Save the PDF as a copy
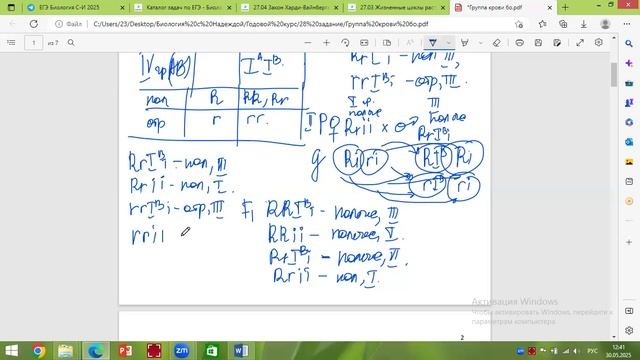The height and width of the screenshot is (360, 640). [x=557, y=42]
